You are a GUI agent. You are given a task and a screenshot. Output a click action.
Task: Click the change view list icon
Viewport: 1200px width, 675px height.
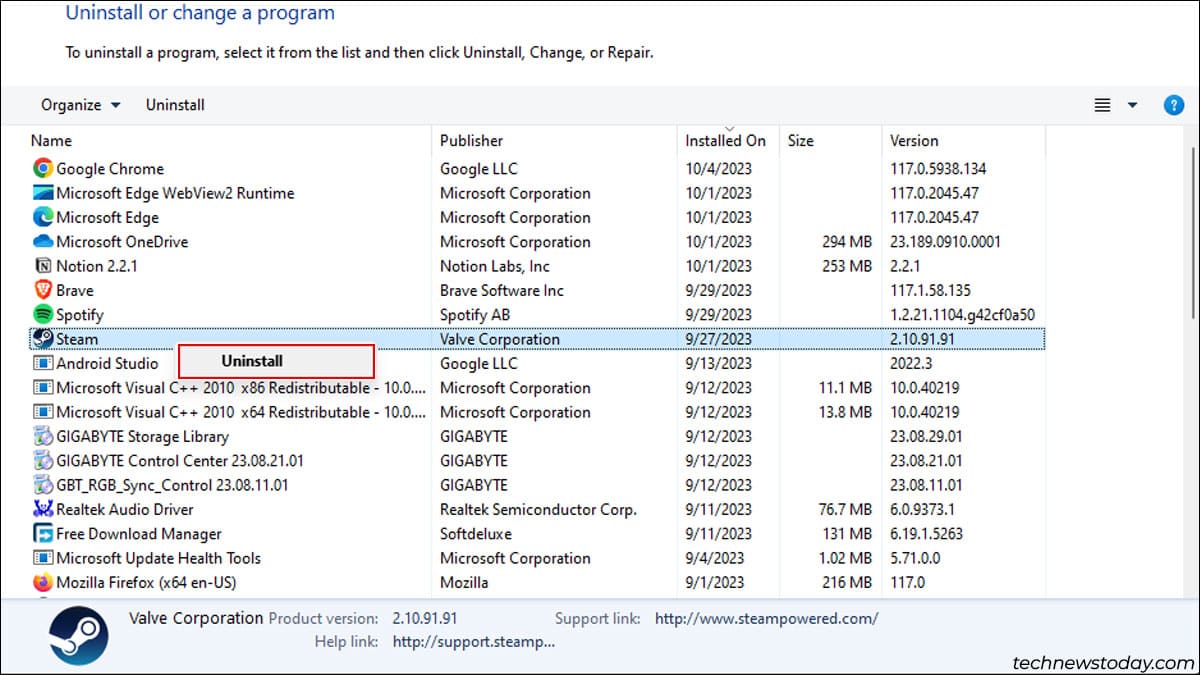(1103, 105)
